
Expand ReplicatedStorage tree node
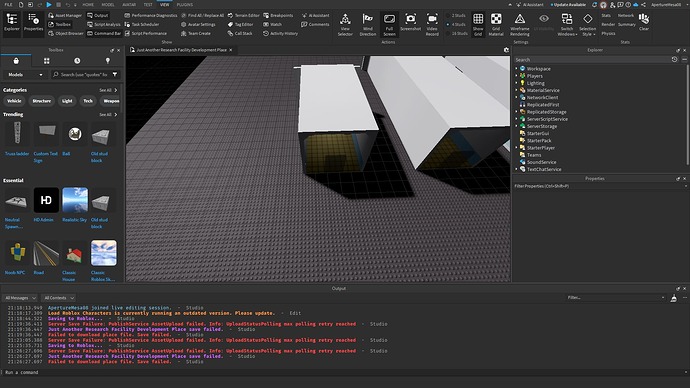coord(517,112)
